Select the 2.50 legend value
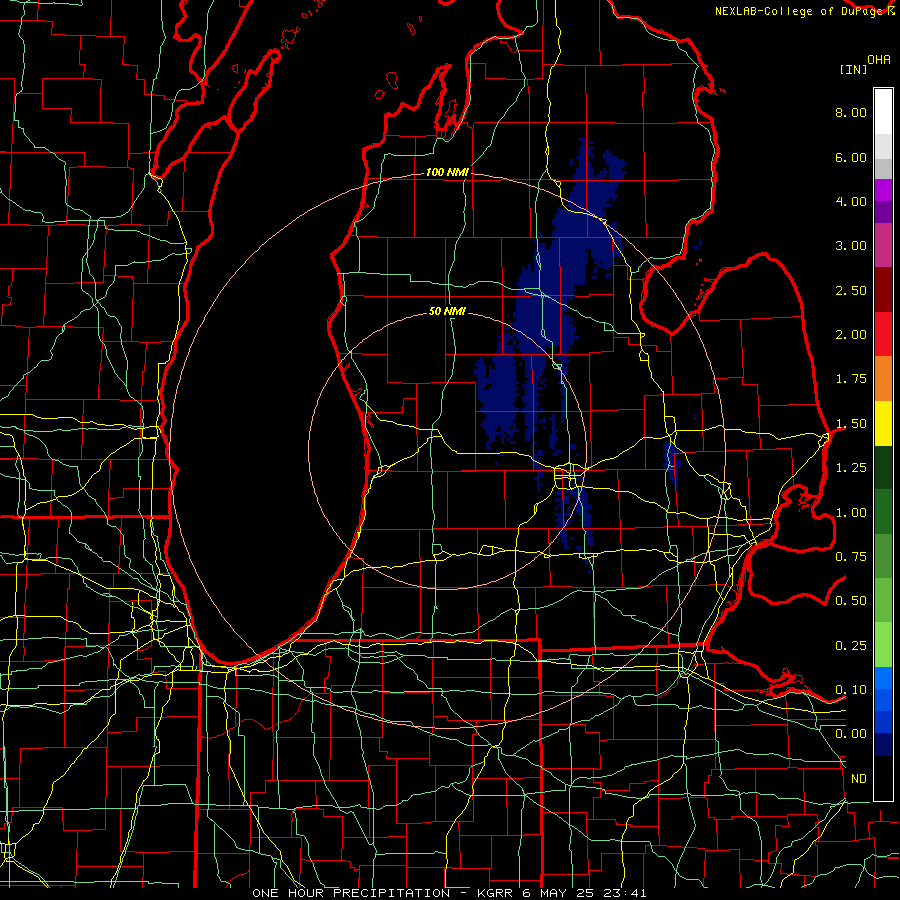The width and height of the screenshot is (900, 900). 851,290
